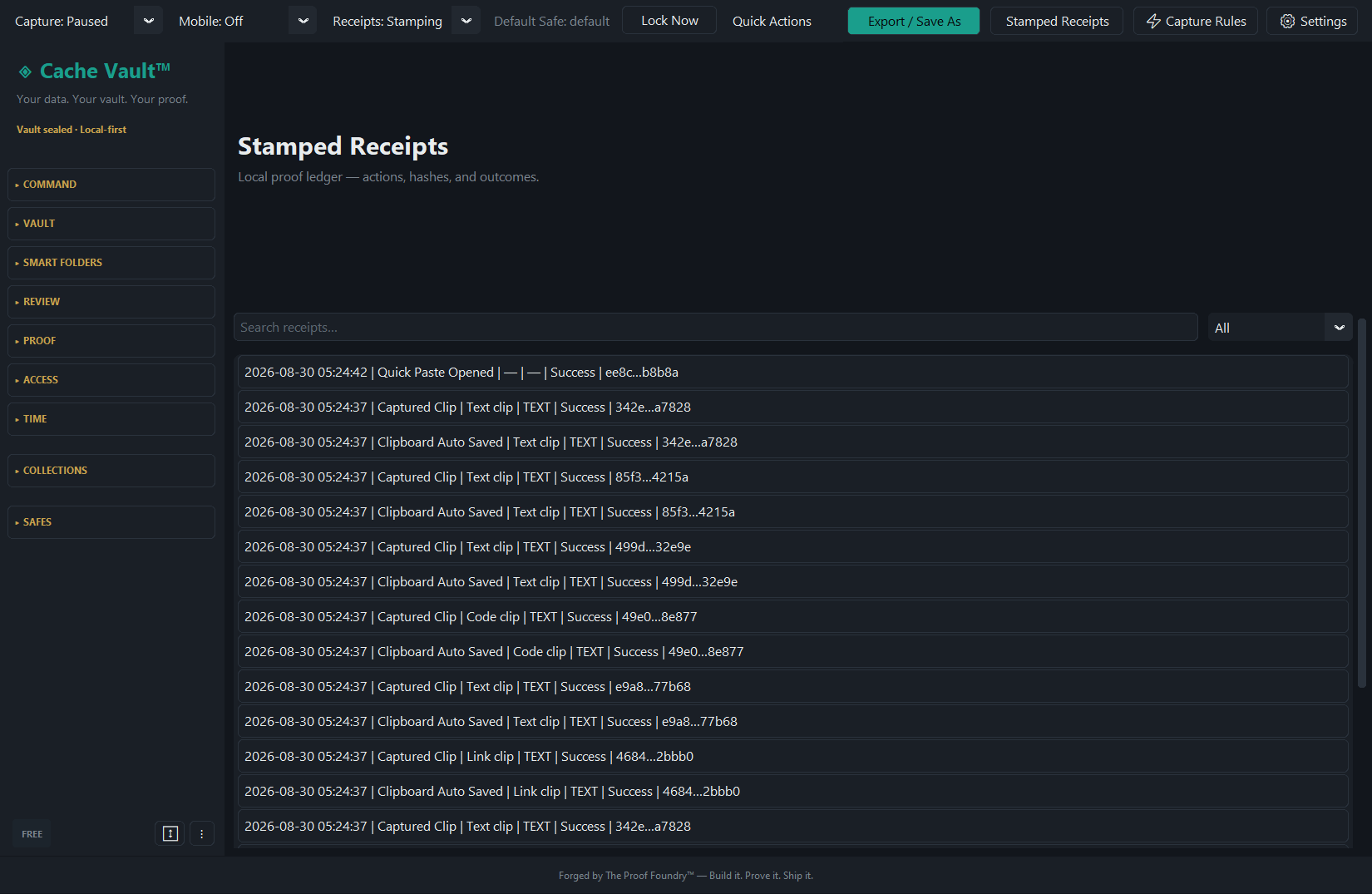Expand the ACCESS sidebar section
Screen dimensions: 1372x894
[x=111, y=380]
